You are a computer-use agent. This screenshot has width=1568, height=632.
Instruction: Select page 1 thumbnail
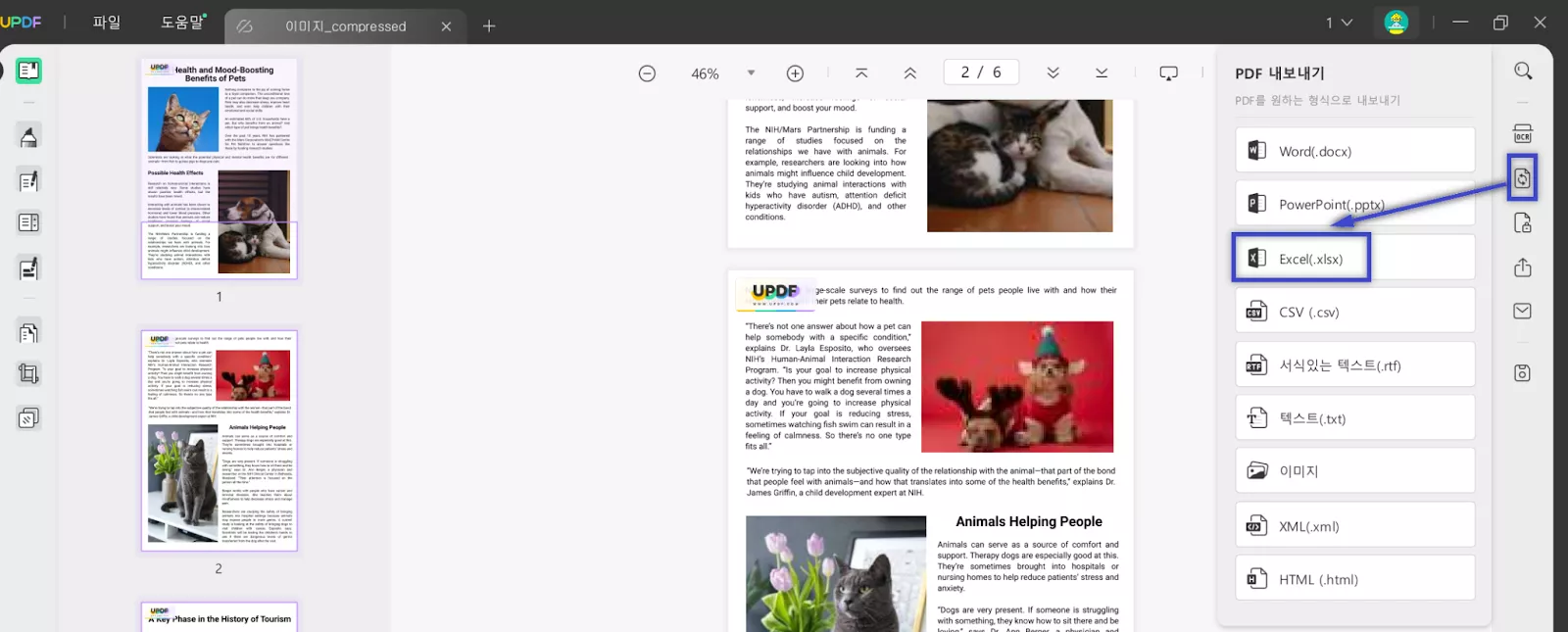[x=219, y=169]
